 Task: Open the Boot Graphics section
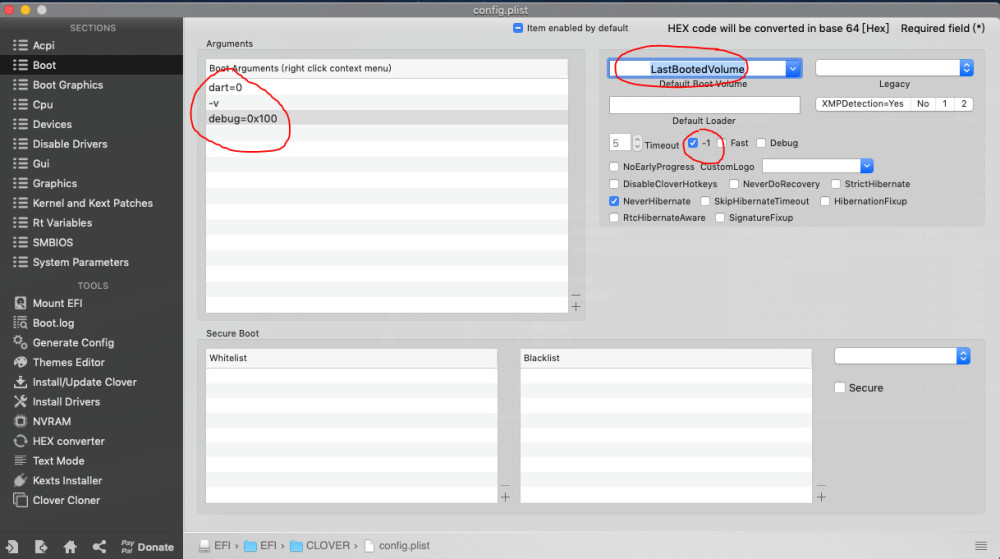point(68,85)
